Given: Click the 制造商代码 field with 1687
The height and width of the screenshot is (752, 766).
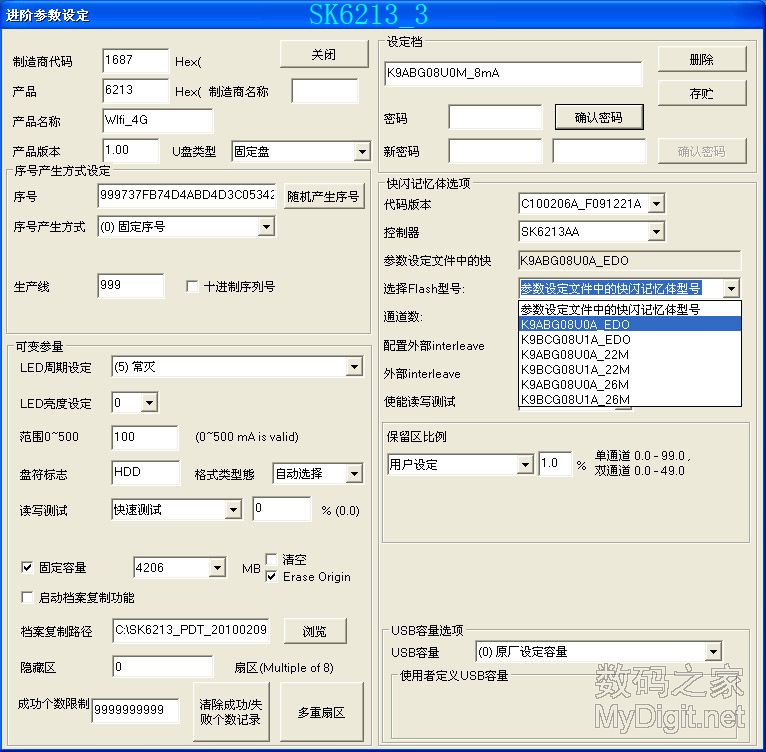Looking at the screenshot, I should coord(136,61).
